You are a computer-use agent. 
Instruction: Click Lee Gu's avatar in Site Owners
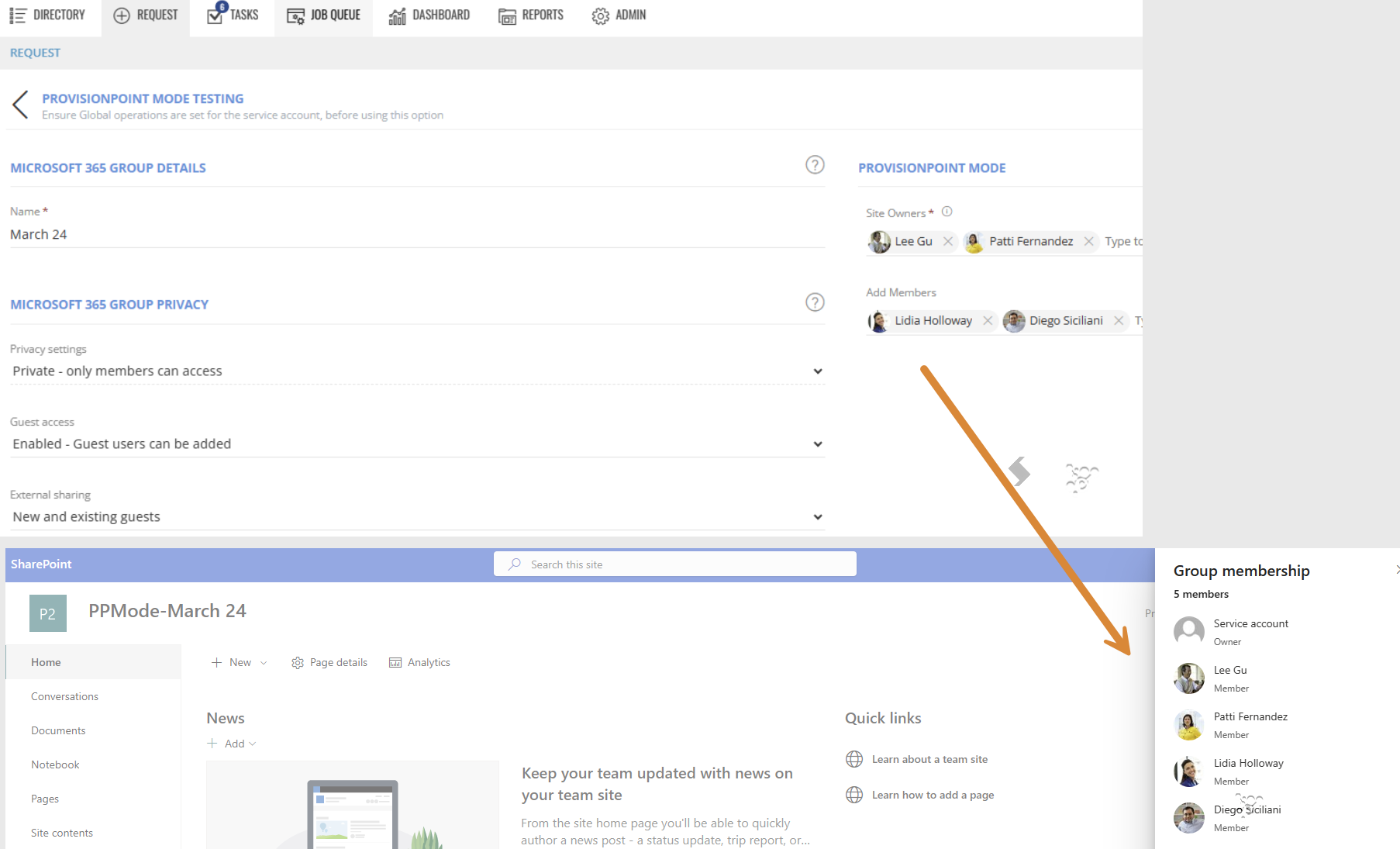[x=880, y=242]
